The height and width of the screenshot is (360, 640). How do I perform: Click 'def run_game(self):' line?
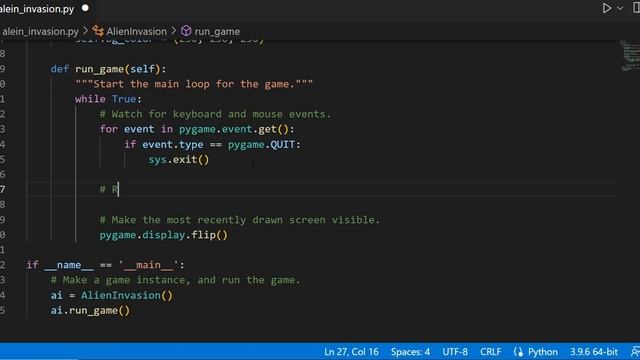point(108,69)
